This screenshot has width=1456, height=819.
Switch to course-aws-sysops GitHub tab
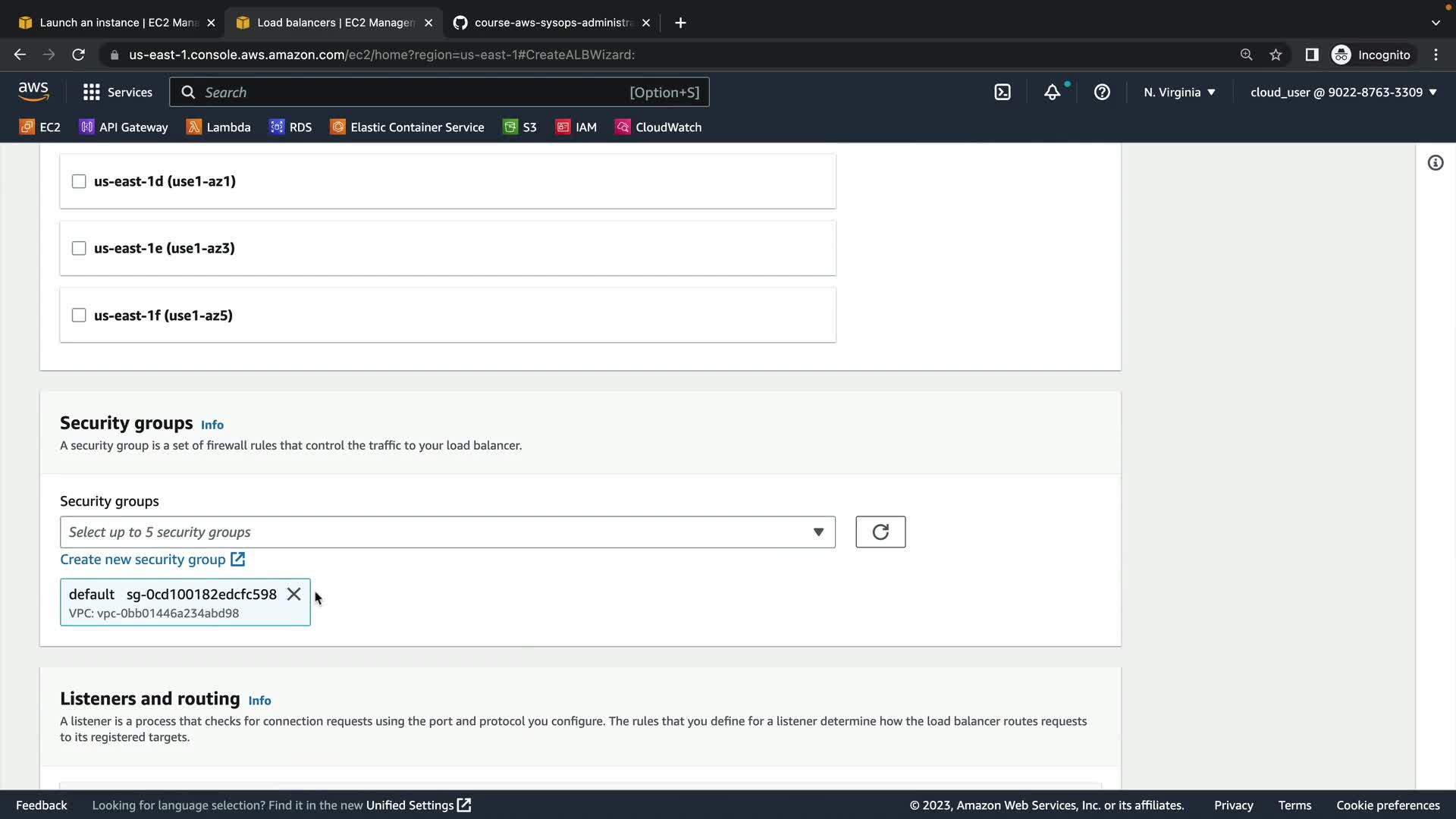point(546,23)
